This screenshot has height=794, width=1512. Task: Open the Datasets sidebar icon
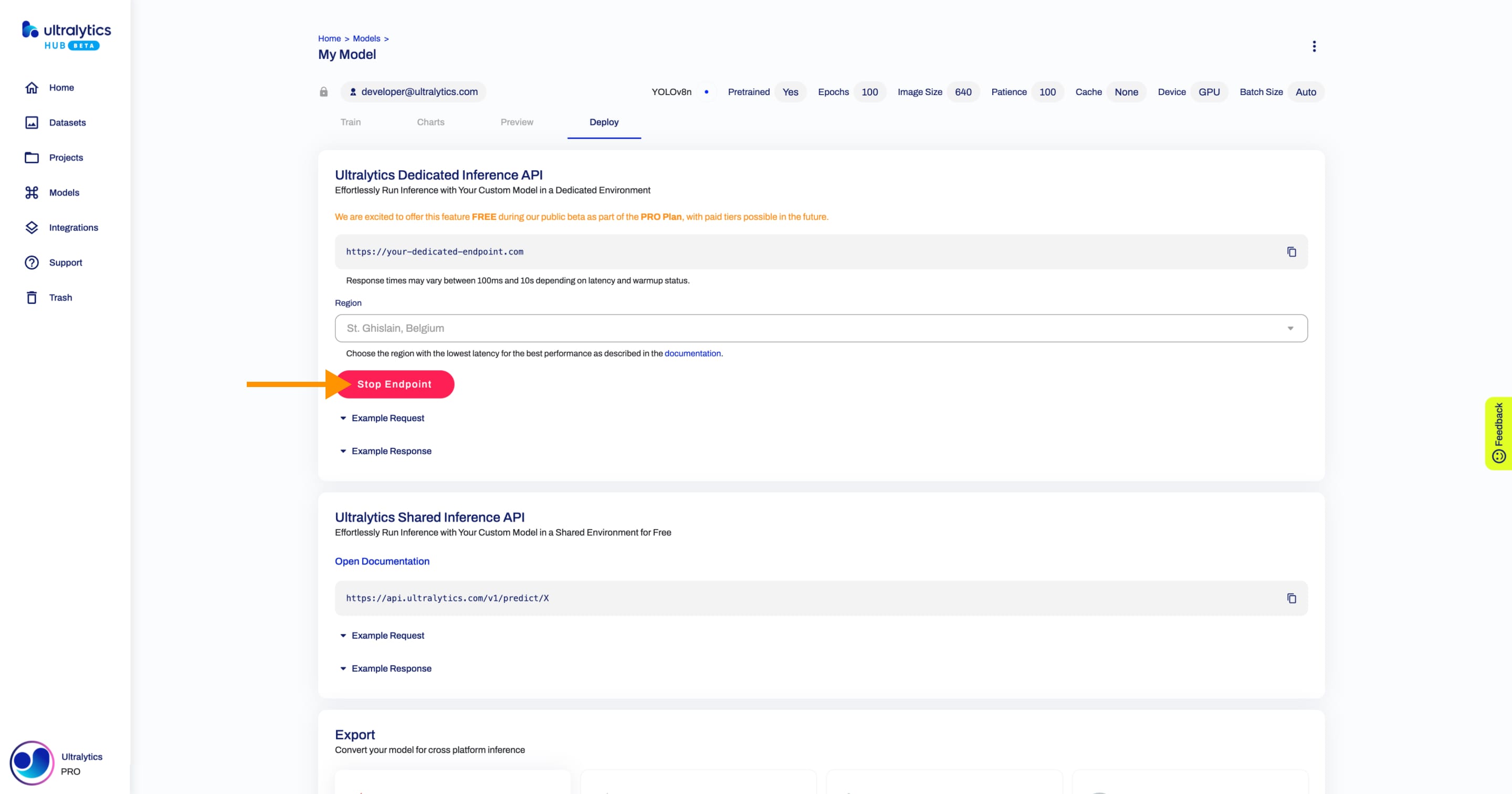(31, 123)
